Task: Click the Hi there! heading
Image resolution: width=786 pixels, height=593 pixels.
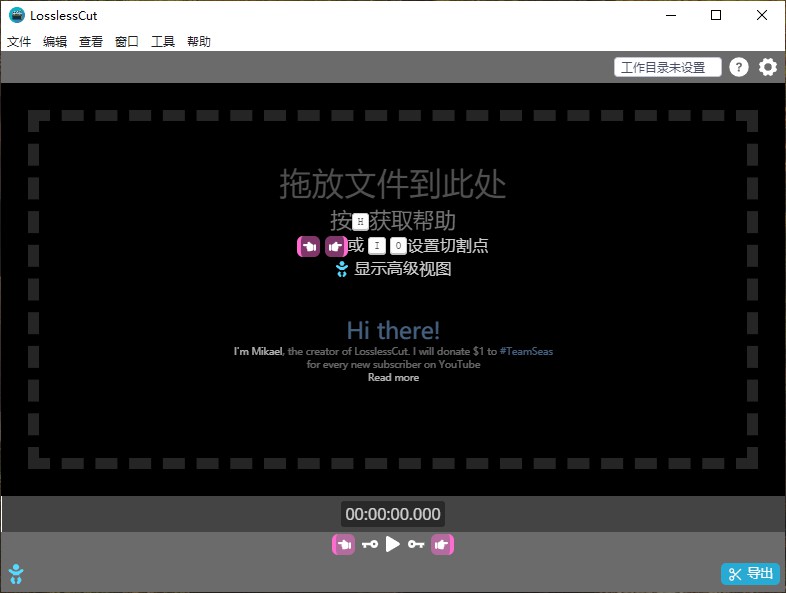Action: coord(394,330)
